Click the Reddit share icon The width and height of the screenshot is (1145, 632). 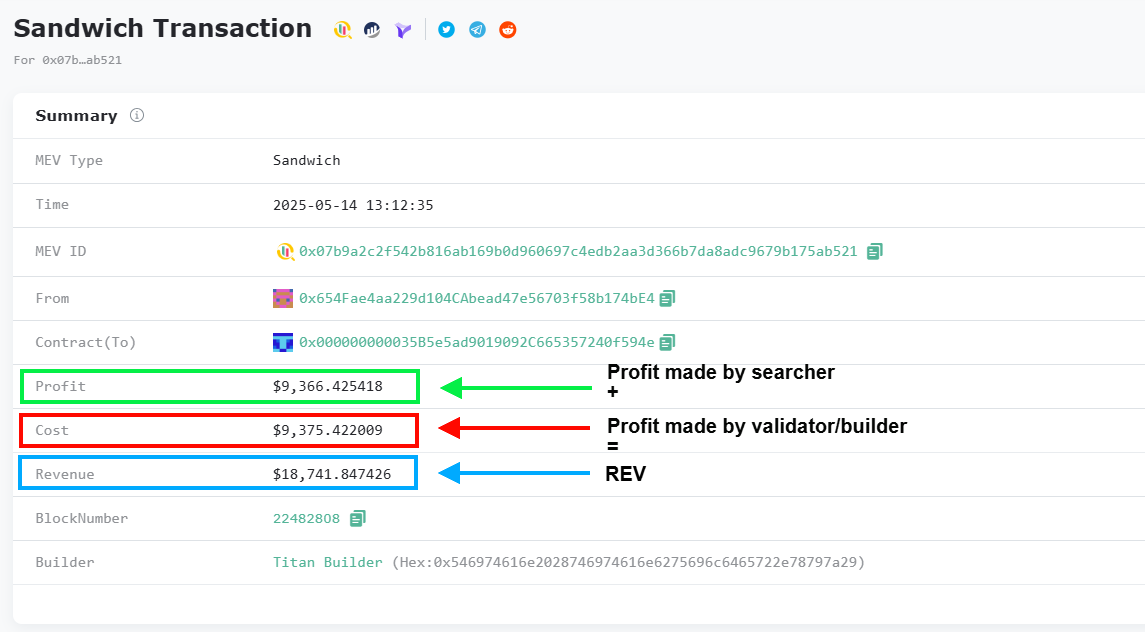508,29
